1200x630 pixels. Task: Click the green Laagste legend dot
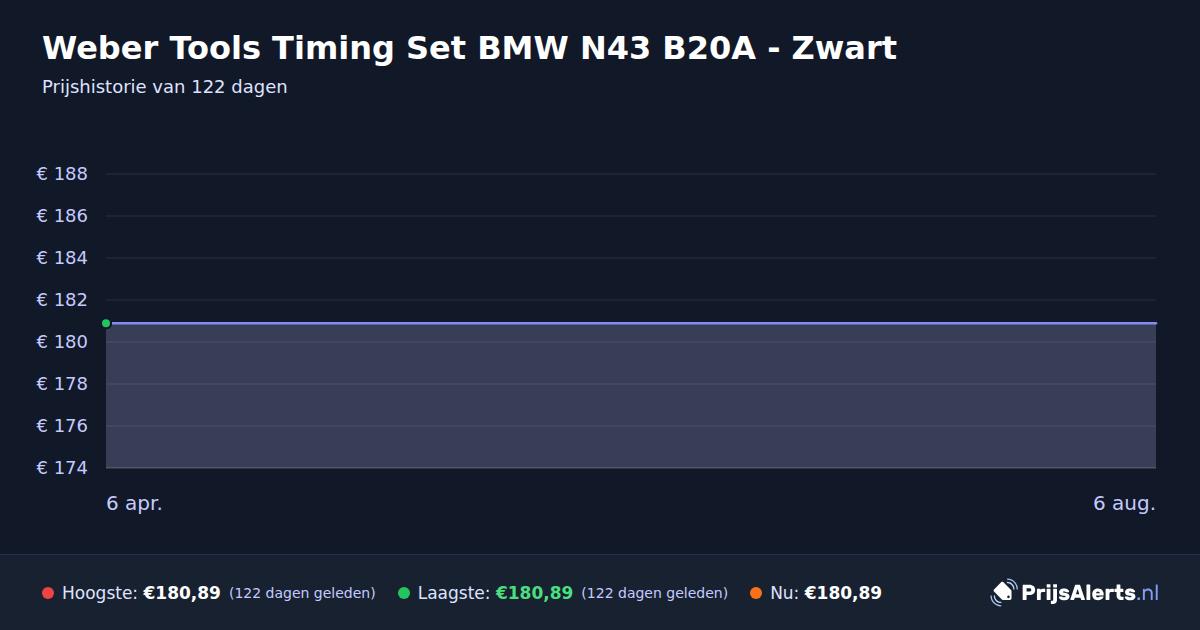coord(404,593)
